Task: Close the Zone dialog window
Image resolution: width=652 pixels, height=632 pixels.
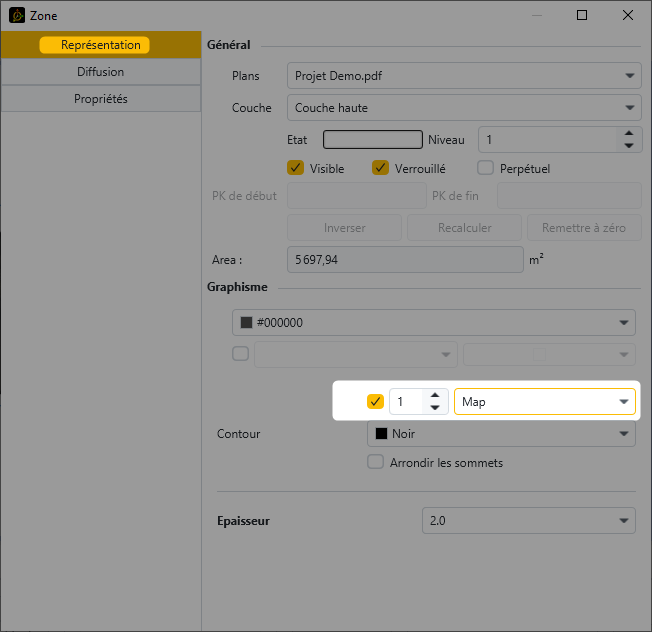Action: pyautogui.click(x=627, y=16)
